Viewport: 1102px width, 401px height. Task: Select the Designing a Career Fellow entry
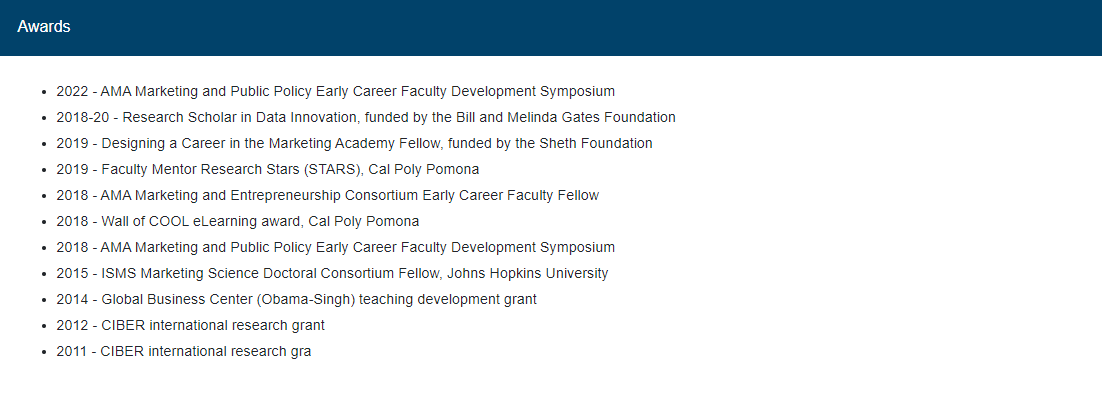pyautogui.click(x=354, y=143)
